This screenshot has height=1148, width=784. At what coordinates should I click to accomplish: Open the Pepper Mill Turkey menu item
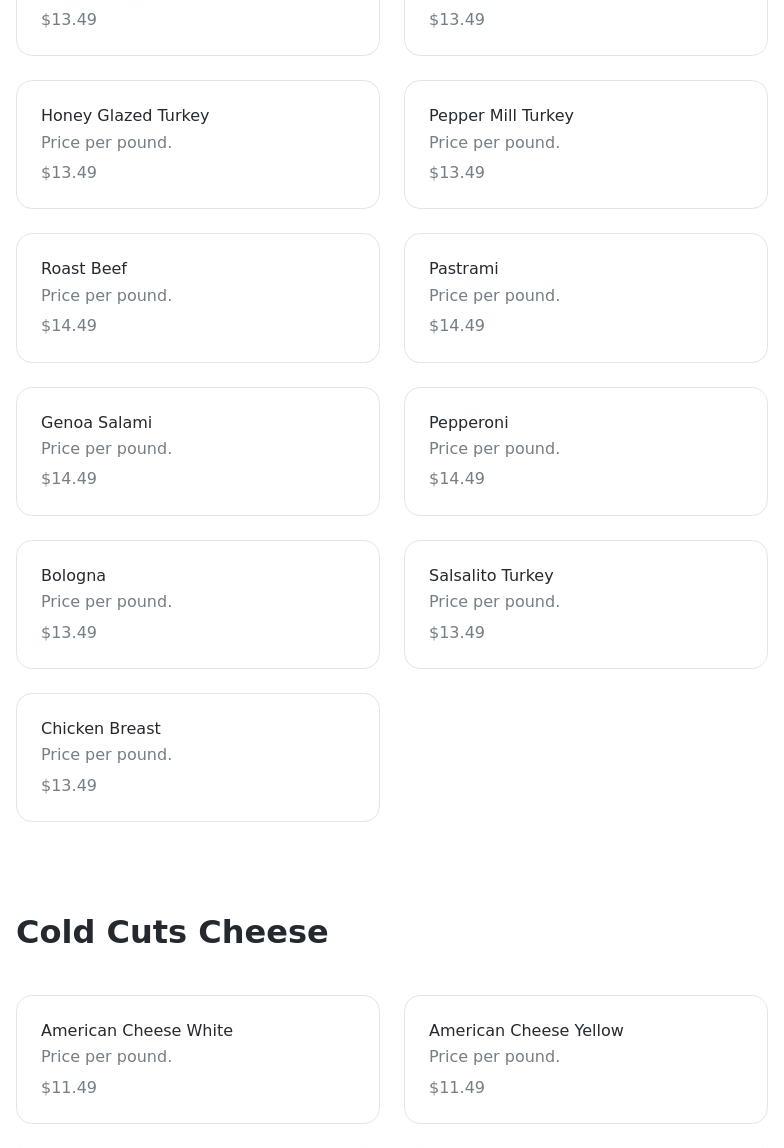[x=585, y=144]
